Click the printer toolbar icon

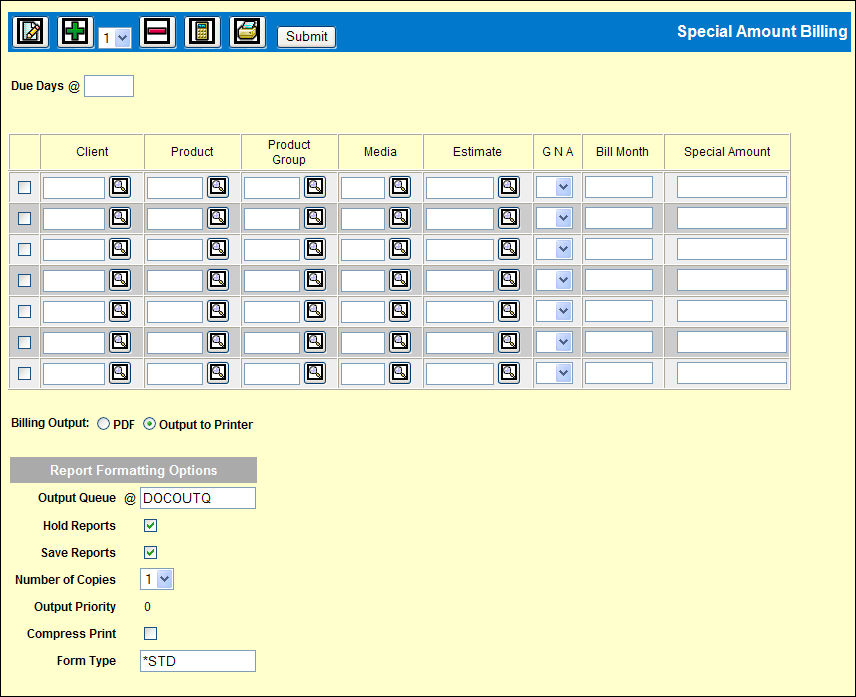point(247,32)
